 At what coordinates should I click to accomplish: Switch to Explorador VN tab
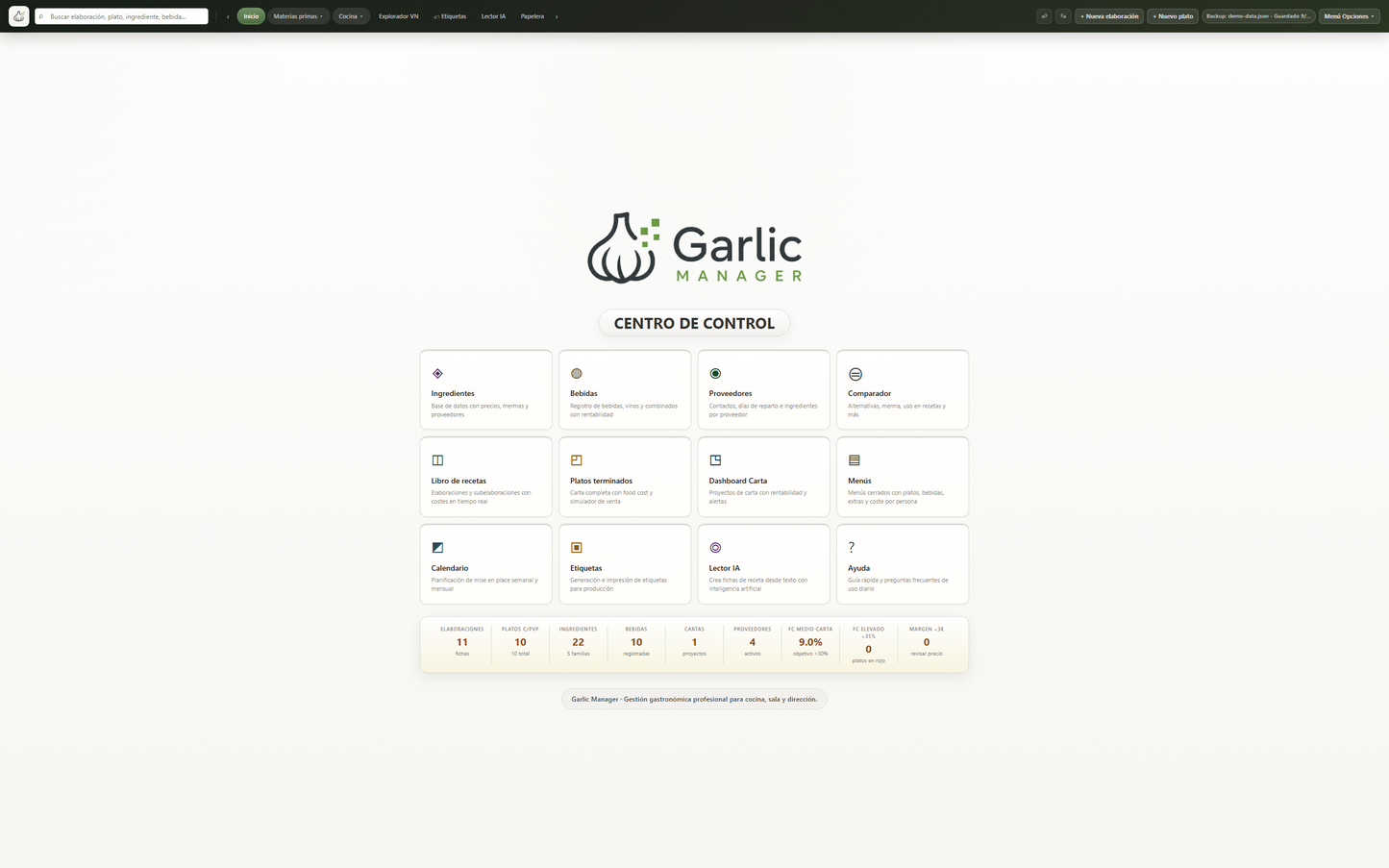click(398, 16)
